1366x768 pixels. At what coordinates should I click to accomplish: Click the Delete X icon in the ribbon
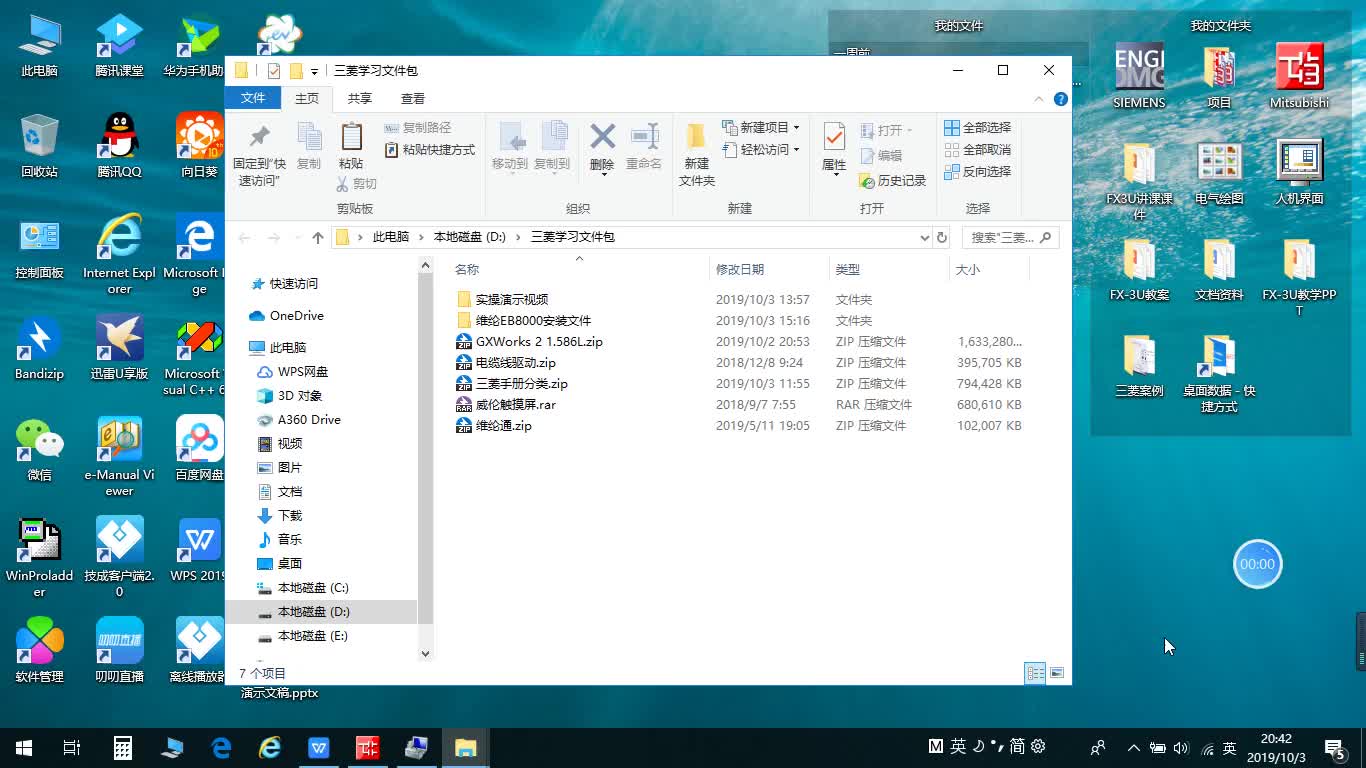(x=602, y=136)
